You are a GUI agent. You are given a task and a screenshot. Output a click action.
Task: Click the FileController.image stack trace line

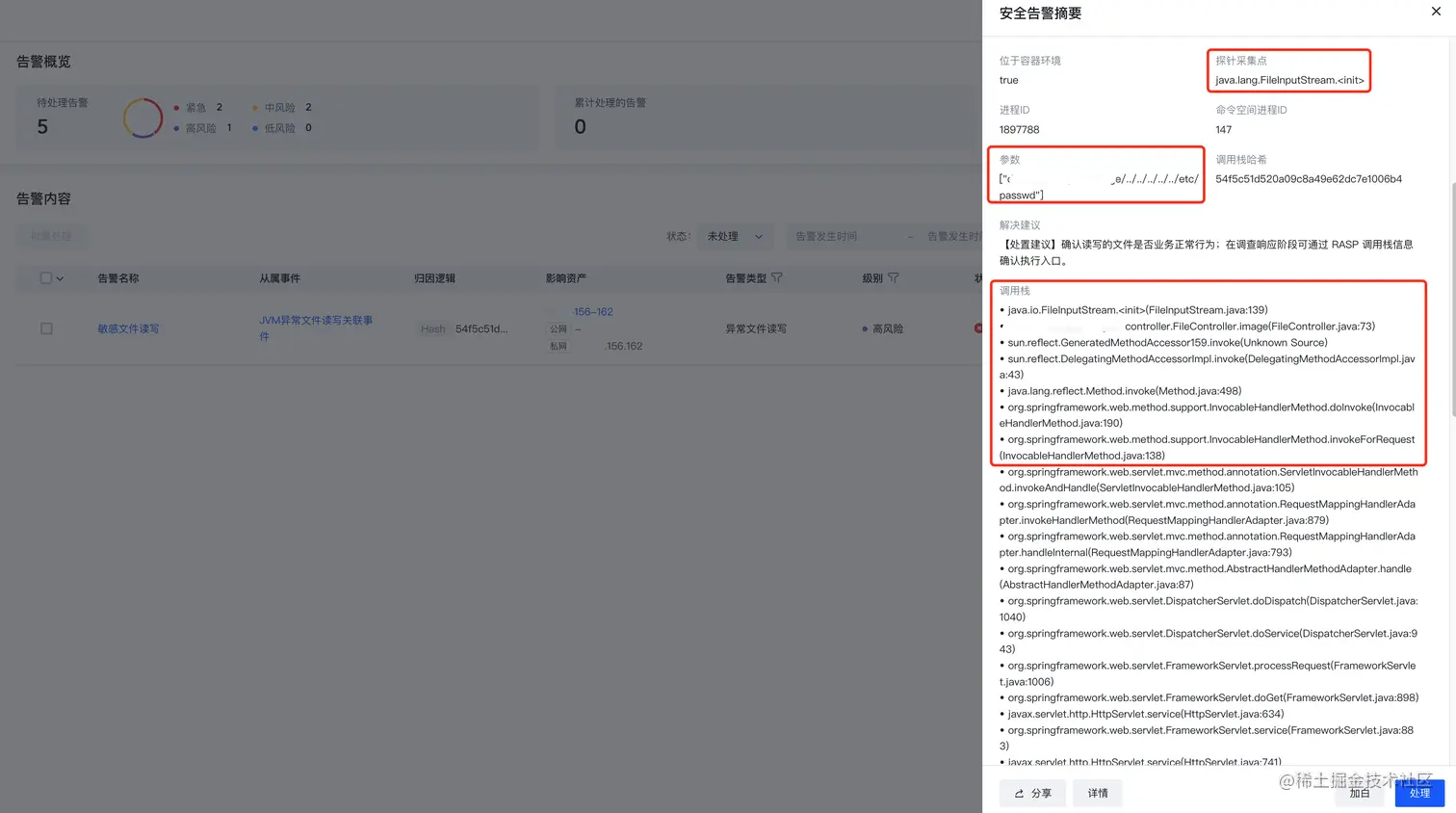point(1187,327)
